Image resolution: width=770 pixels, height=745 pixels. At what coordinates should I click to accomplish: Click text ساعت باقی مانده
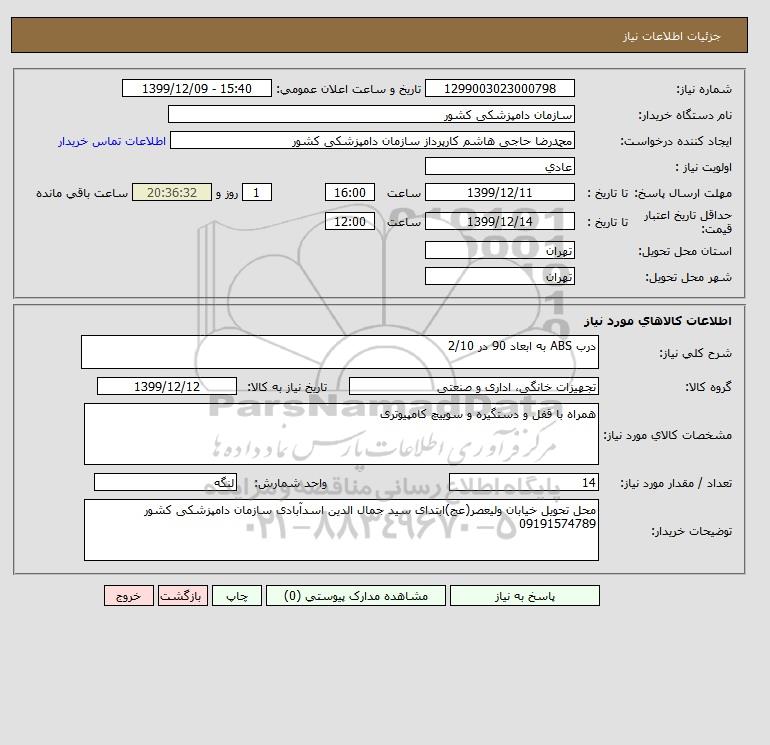[82, 193]
